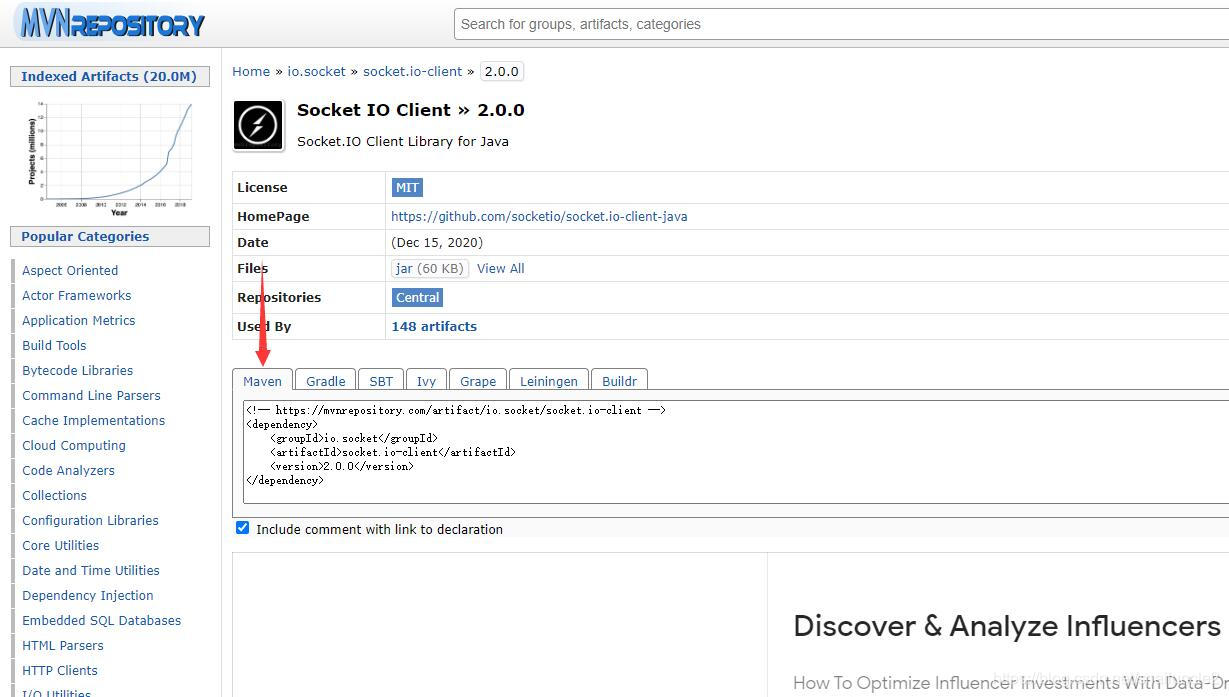Focus the artifact search field

[841, 24]
